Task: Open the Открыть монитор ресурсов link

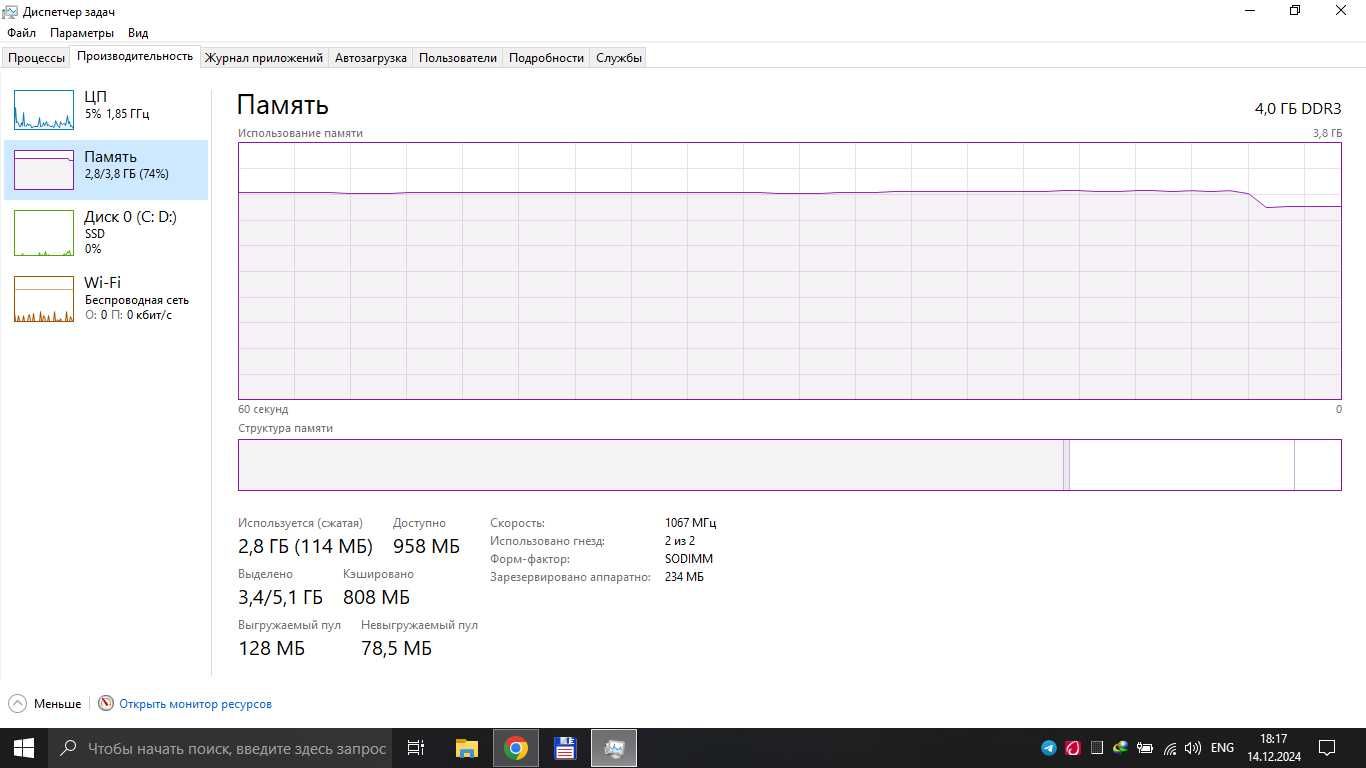Action: (195, 704)
